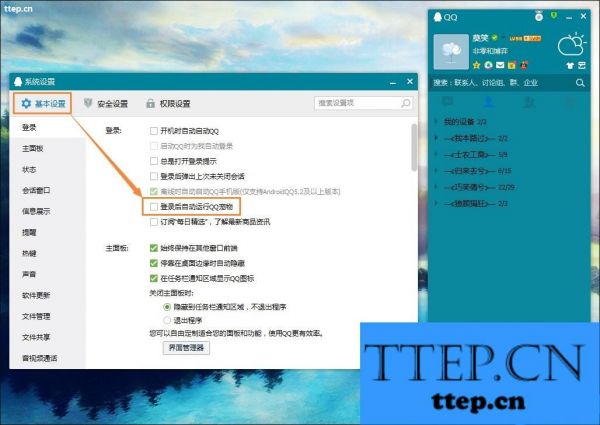The width and height of the screenshot is (600, 425).
Task: Click the orange VIP badge beside level badge
Action: pos(532,38)
